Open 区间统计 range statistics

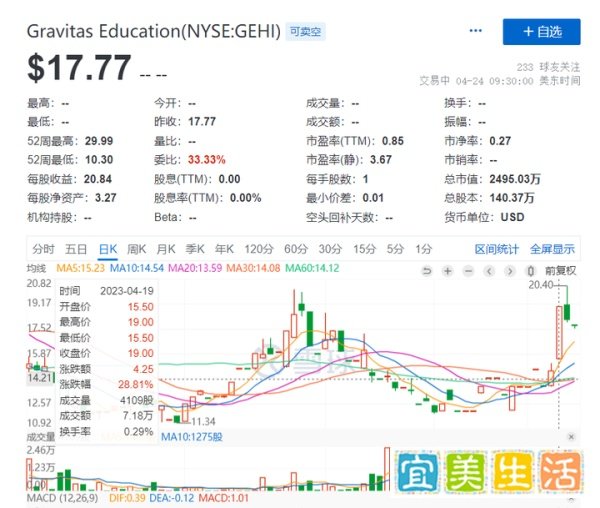pyautogui.click(x=497, y=249)
